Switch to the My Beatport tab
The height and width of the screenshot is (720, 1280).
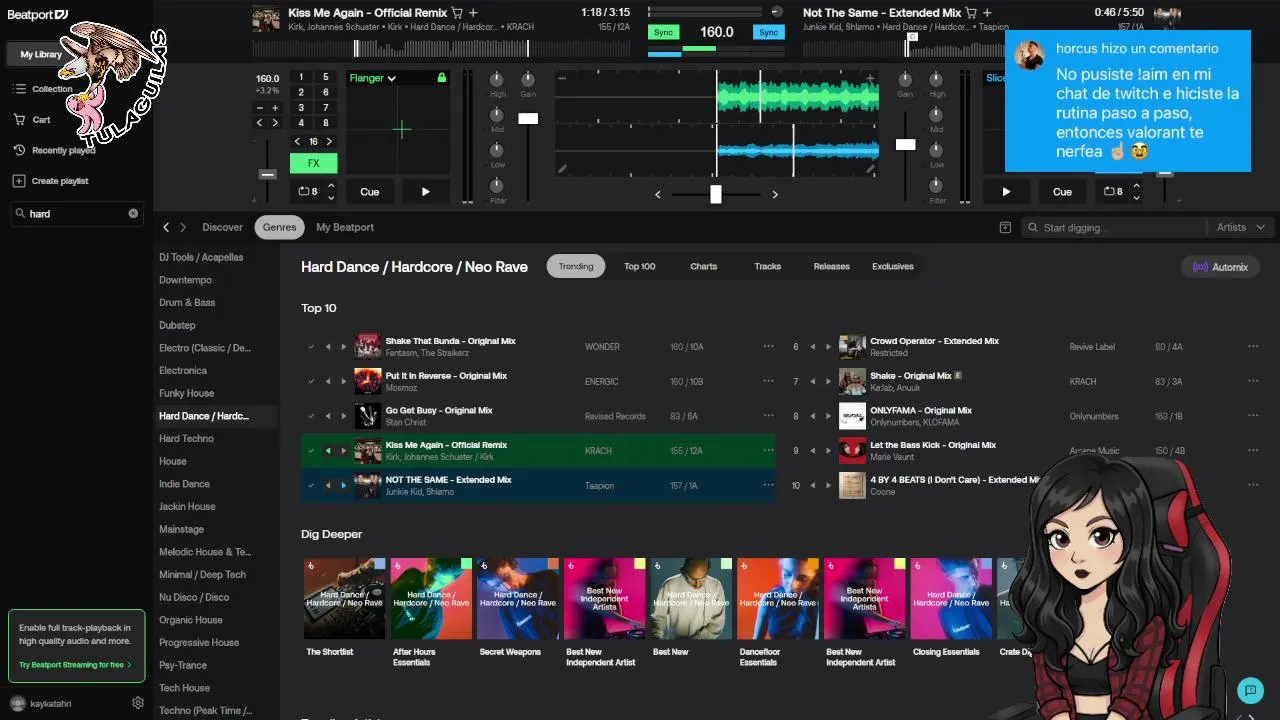(345, 227)
